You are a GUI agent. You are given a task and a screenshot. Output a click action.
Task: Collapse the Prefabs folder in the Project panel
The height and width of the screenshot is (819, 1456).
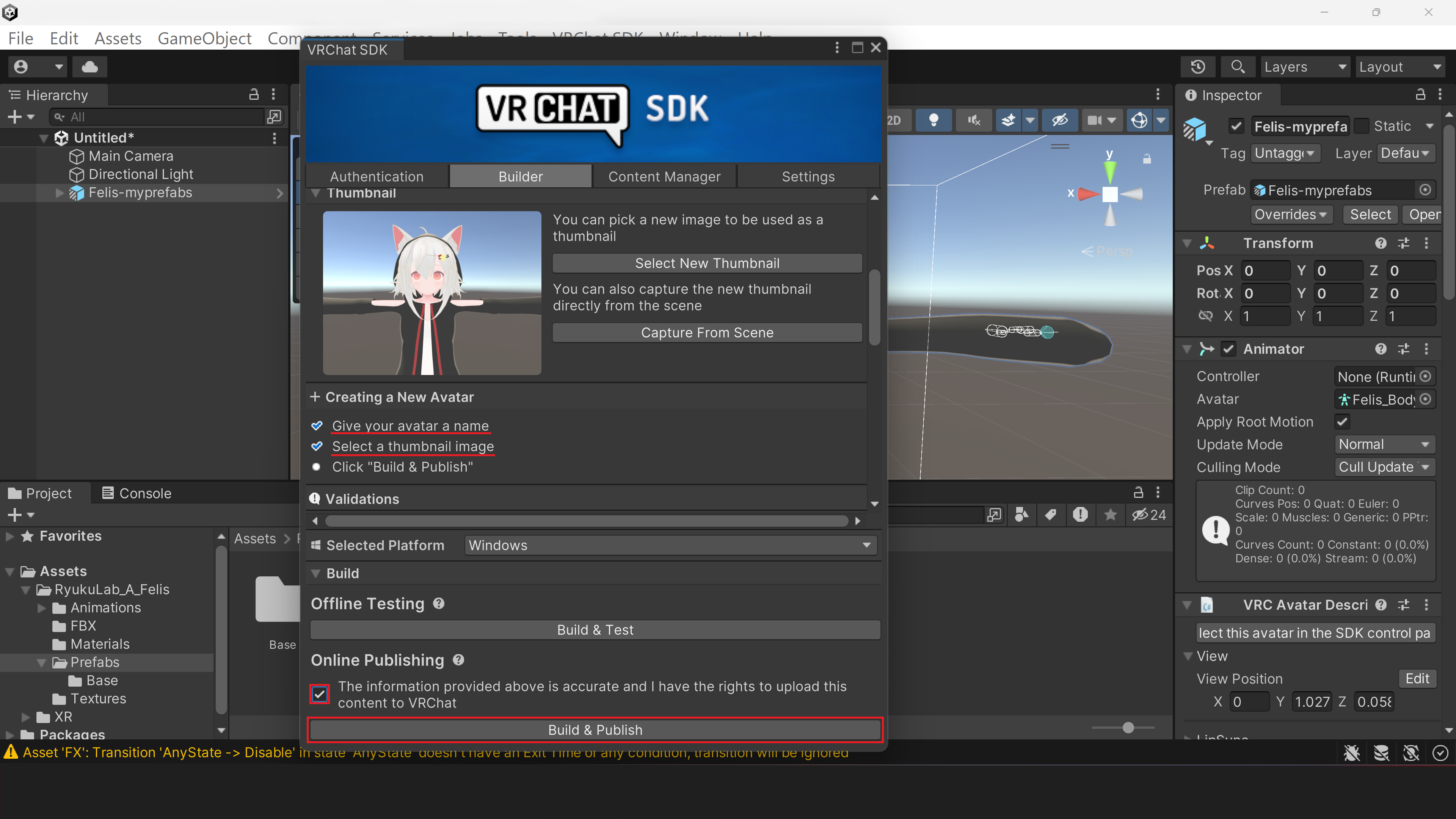(42, 662)
